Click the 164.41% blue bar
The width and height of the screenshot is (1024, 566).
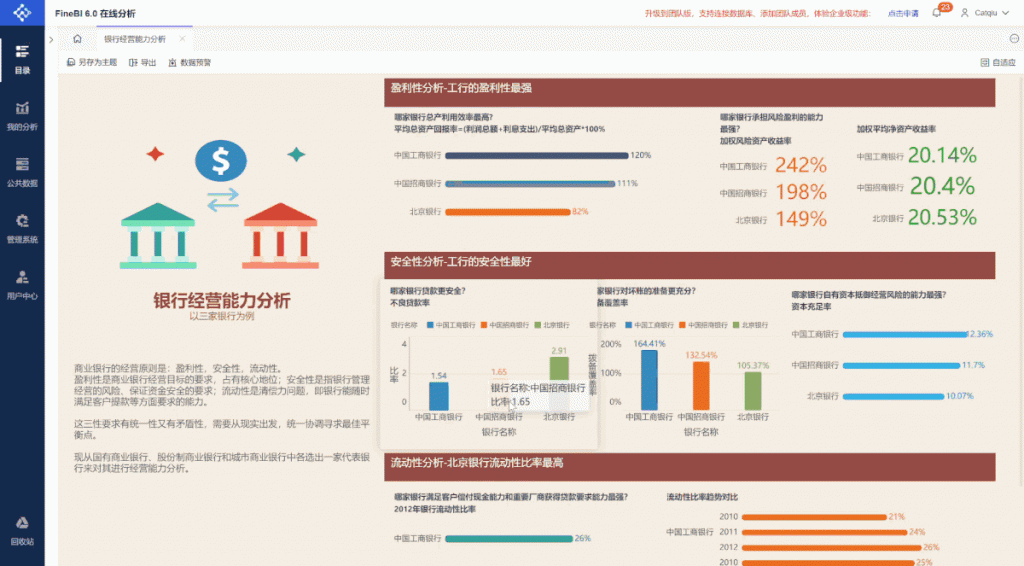point(649,380)
